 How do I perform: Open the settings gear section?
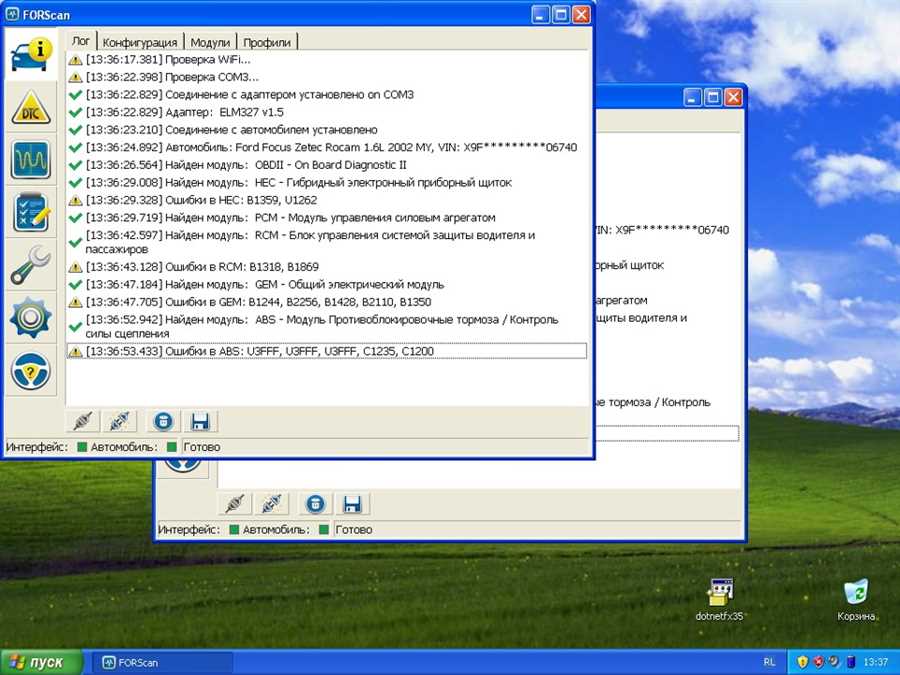click(31, 317)
